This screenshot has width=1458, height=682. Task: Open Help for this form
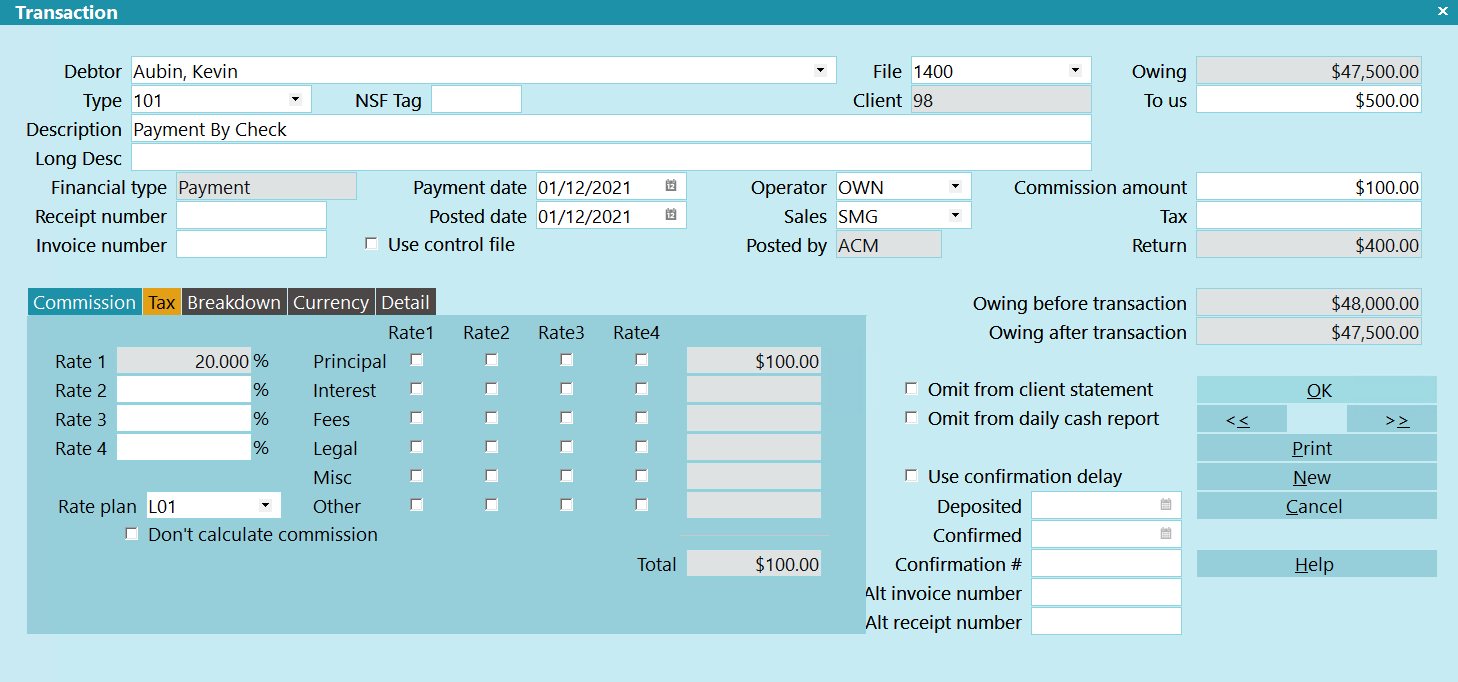point(1317,564)
